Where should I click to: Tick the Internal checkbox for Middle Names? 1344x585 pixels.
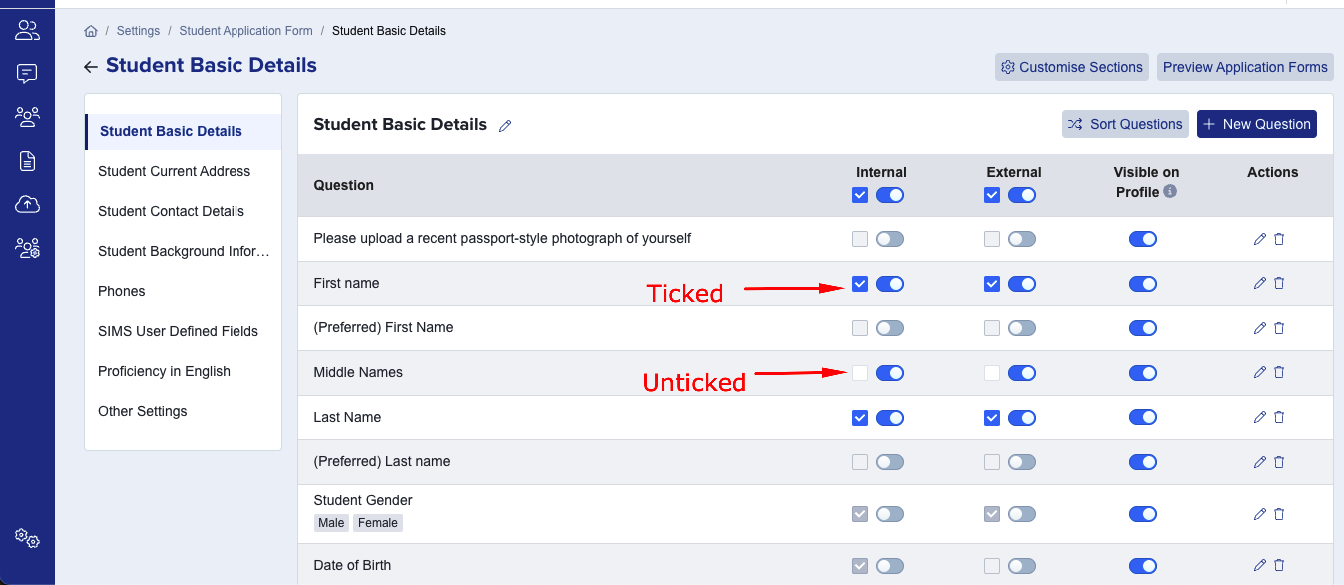(x=860, y=373)
